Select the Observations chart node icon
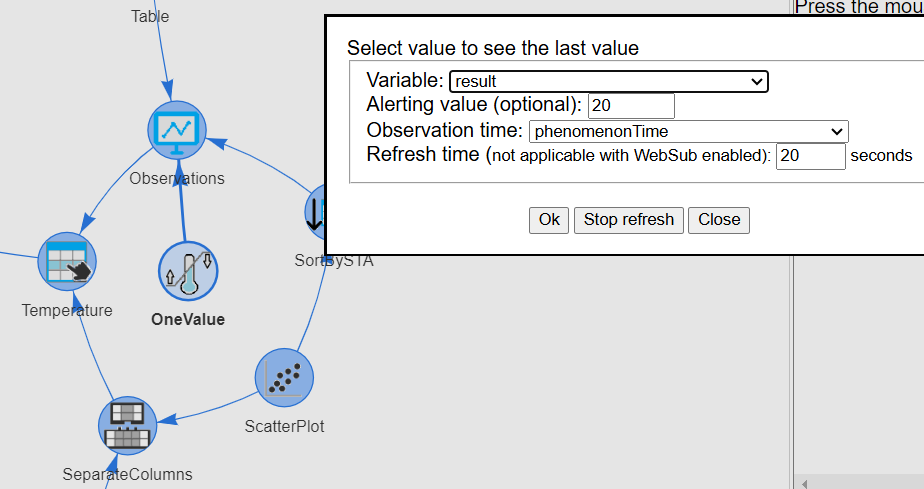 coord(177,130)
